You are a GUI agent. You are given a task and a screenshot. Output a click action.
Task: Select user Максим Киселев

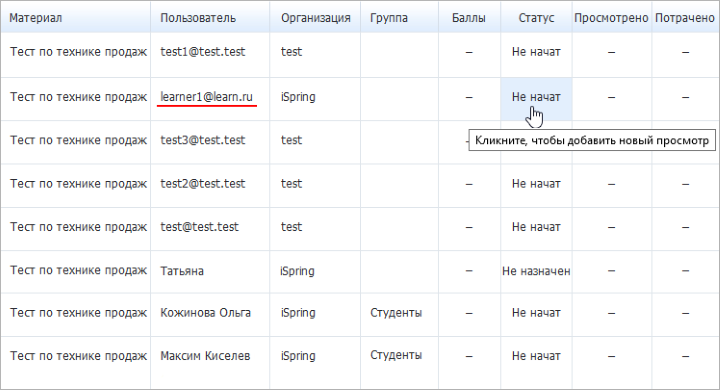pos(205,356)
